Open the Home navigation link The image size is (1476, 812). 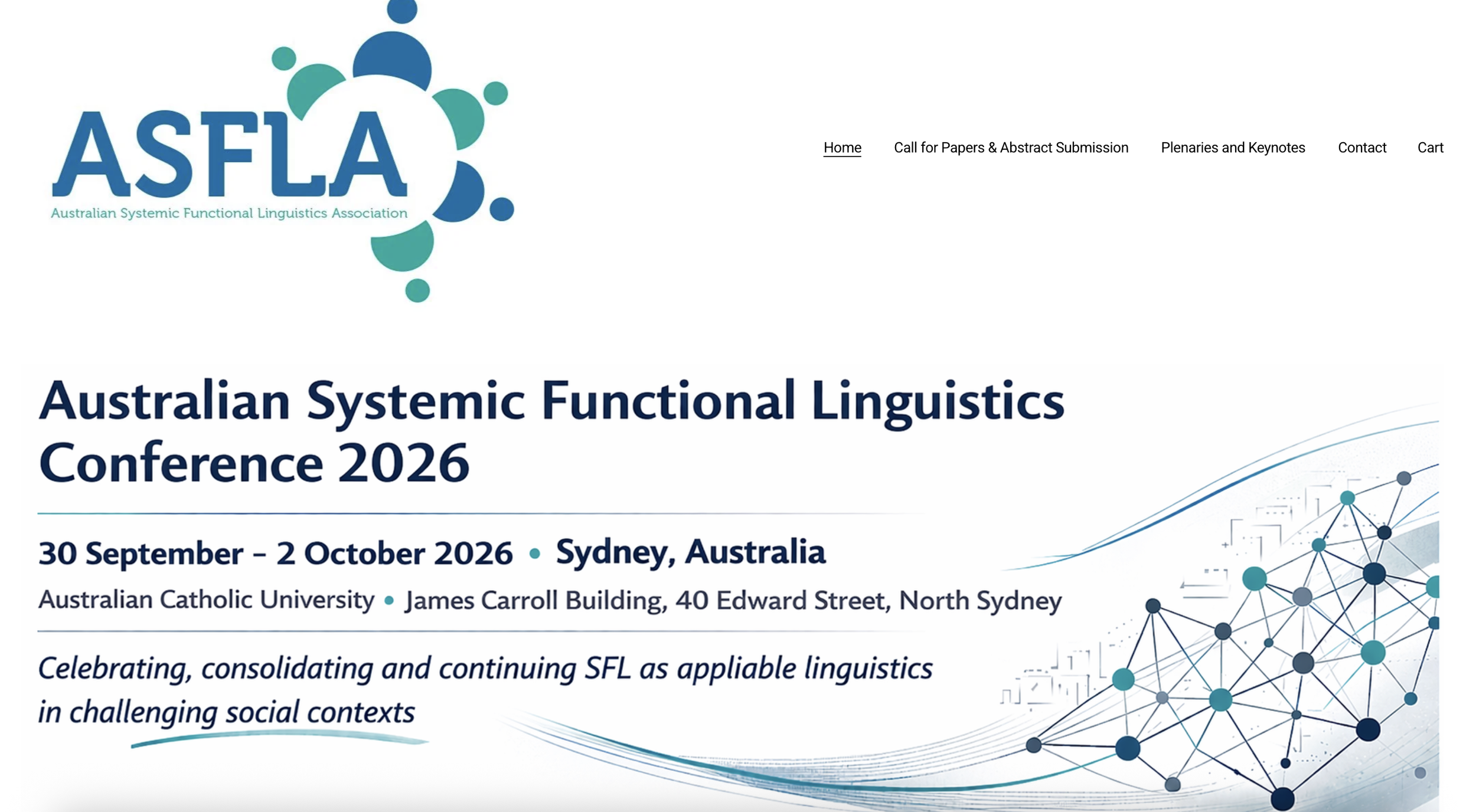pyautogui.click(x=842, y=148)
